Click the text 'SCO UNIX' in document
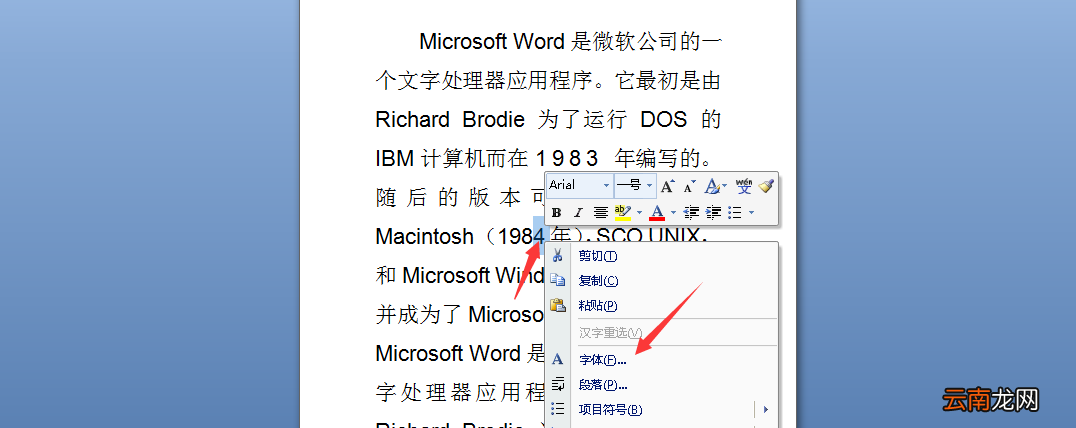Screen dimensions: 1076x428 point(647,237)
